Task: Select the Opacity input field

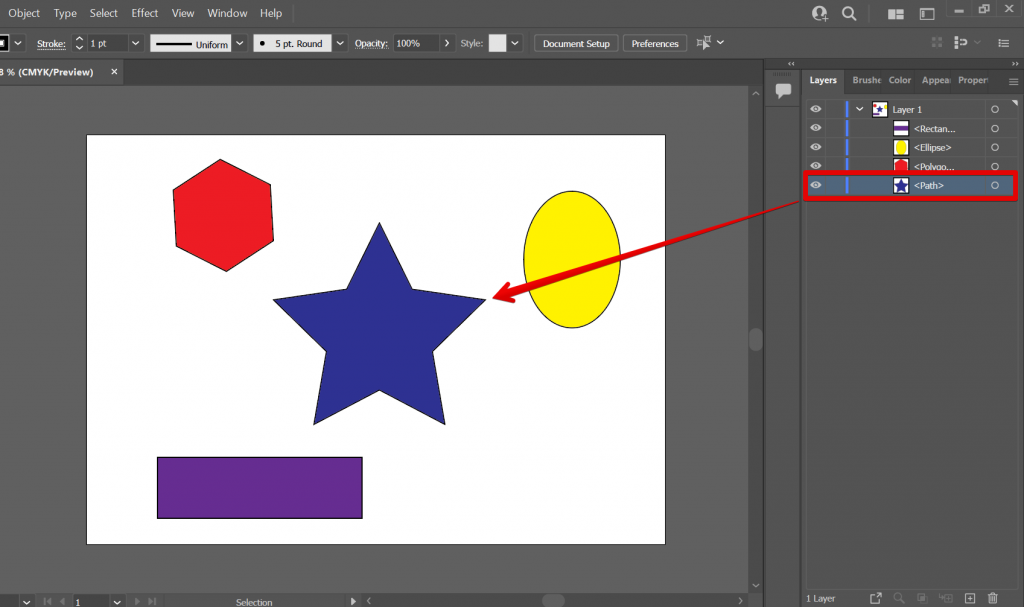Action: (412, 43)
